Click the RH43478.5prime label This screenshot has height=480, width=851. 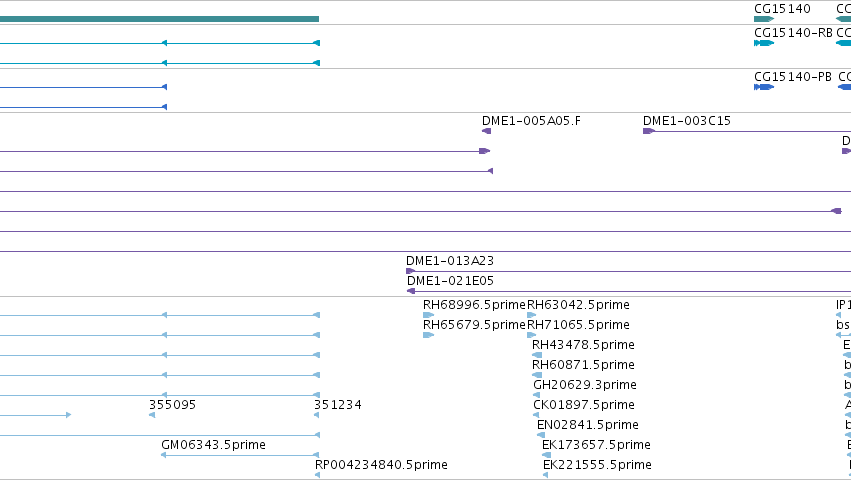583,345
